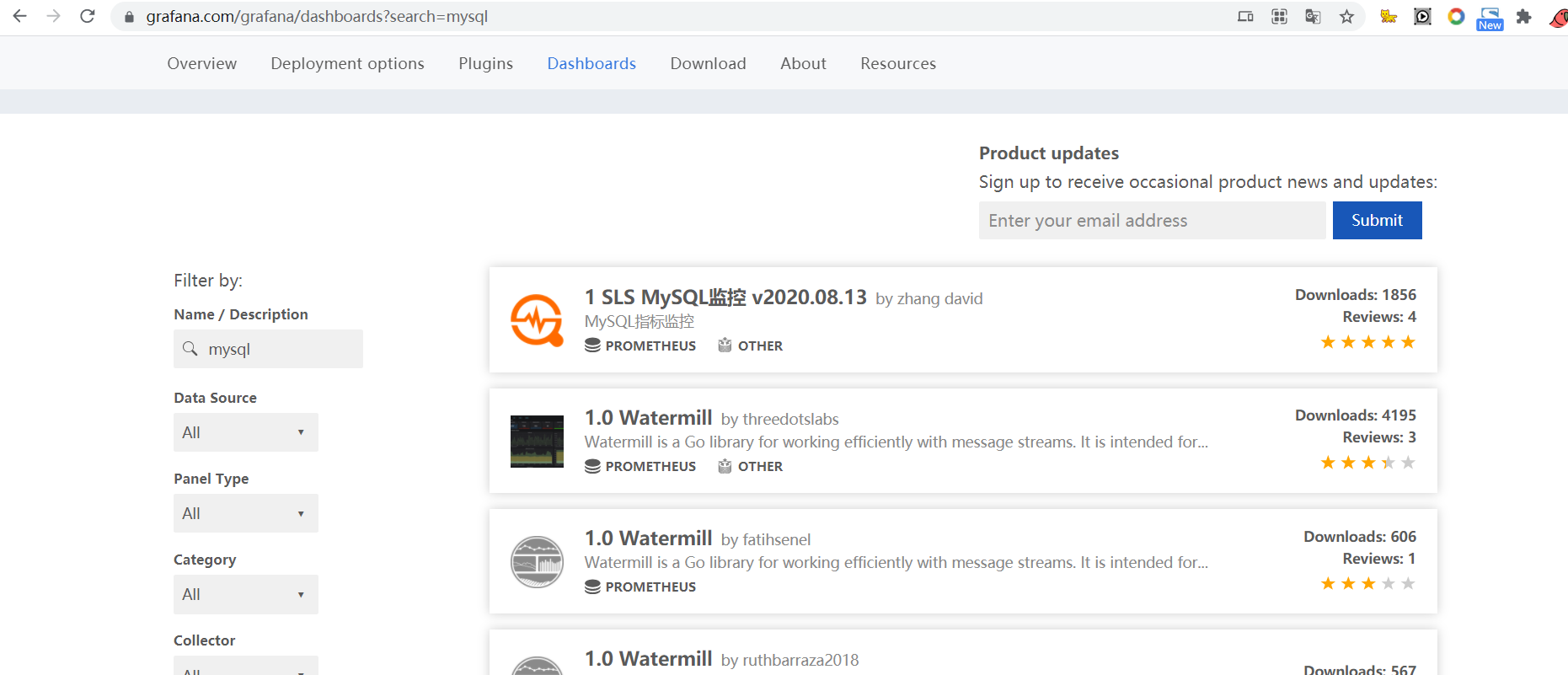Open the extensions puzzle piece icon

point(1523,17)
